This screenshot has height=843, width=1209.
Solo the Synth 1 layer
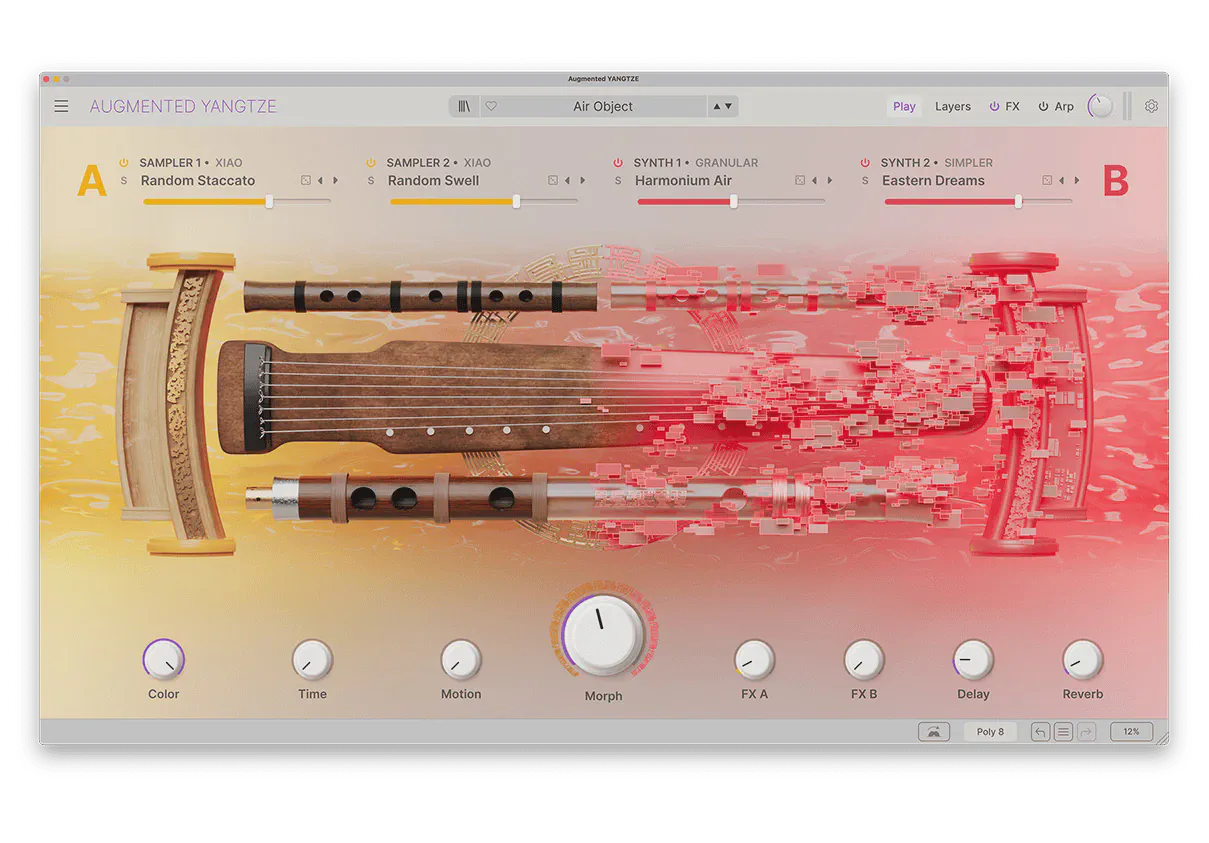click(x=618, y=181)
